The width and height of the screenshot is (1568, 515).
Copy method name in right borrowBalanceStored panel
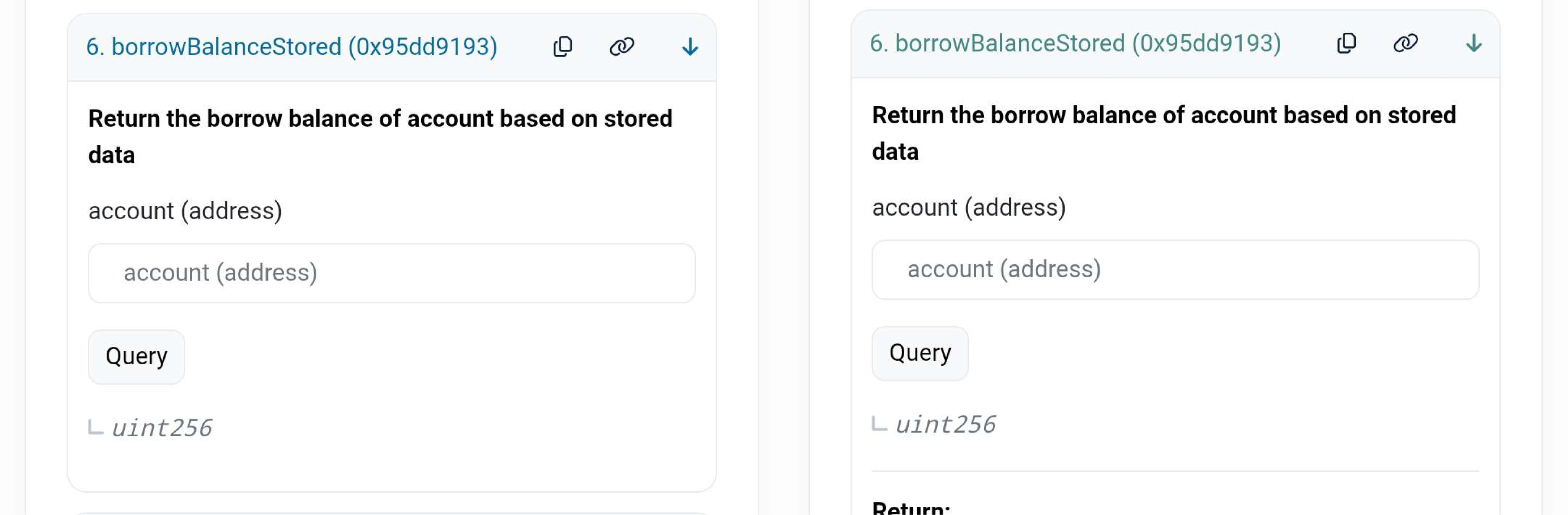click(x=1346, y=43)
